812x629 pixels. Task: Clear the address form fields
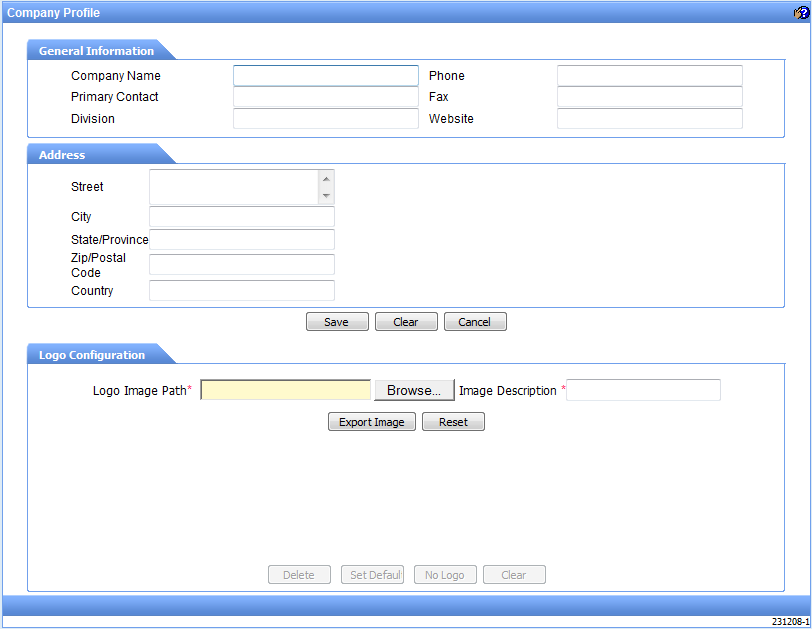406,321
